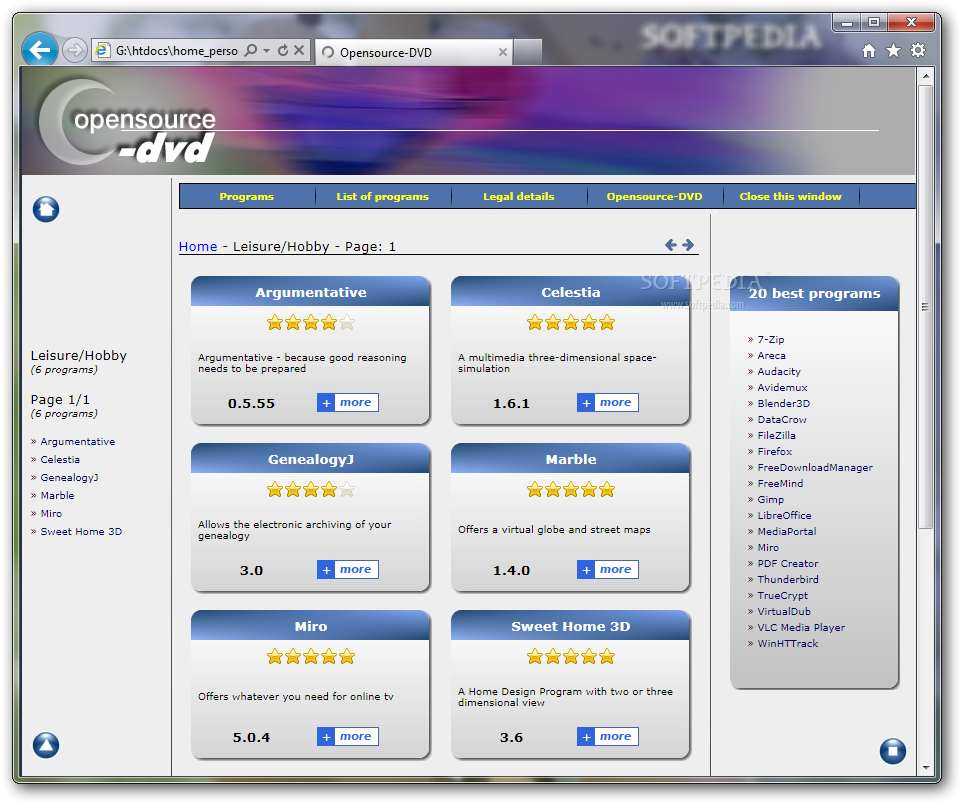
Task: Click more button for GenealogyJ
Action: pyautogui.click(x=348, y=570)
